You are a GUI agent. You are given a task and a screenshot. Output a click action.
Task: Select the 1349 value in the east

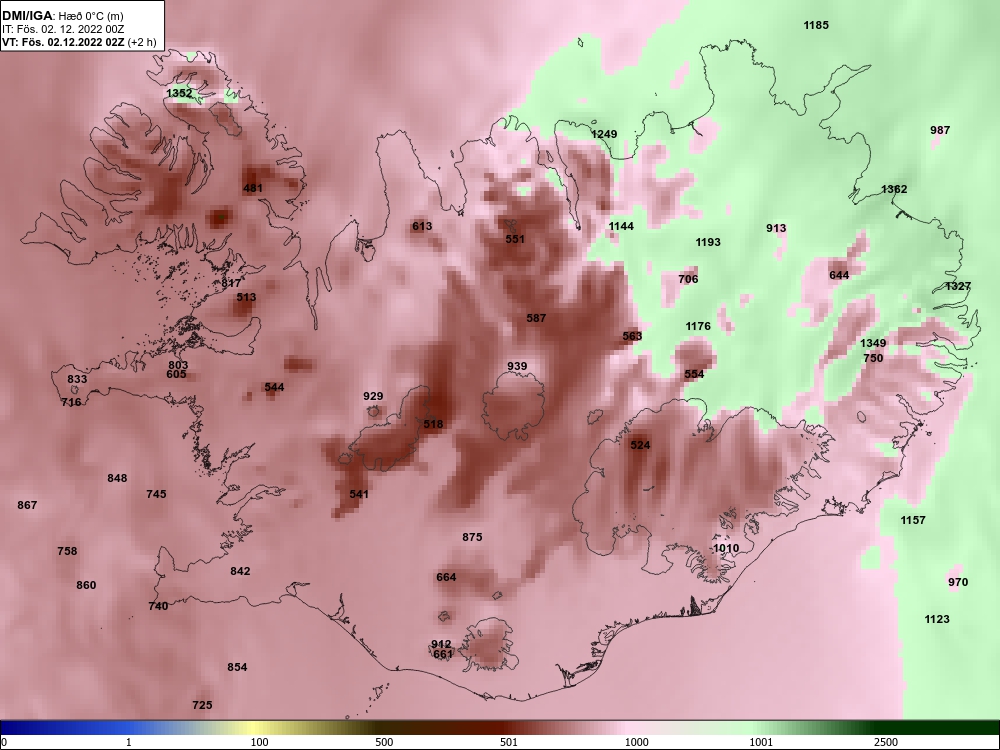(x=873, y=343)
